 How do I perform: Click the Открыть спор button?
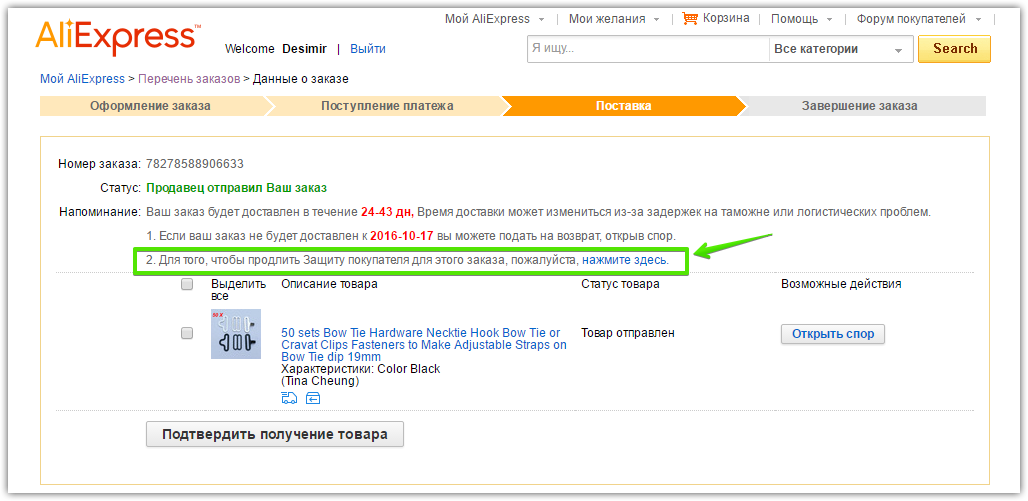tap(833, 334)
